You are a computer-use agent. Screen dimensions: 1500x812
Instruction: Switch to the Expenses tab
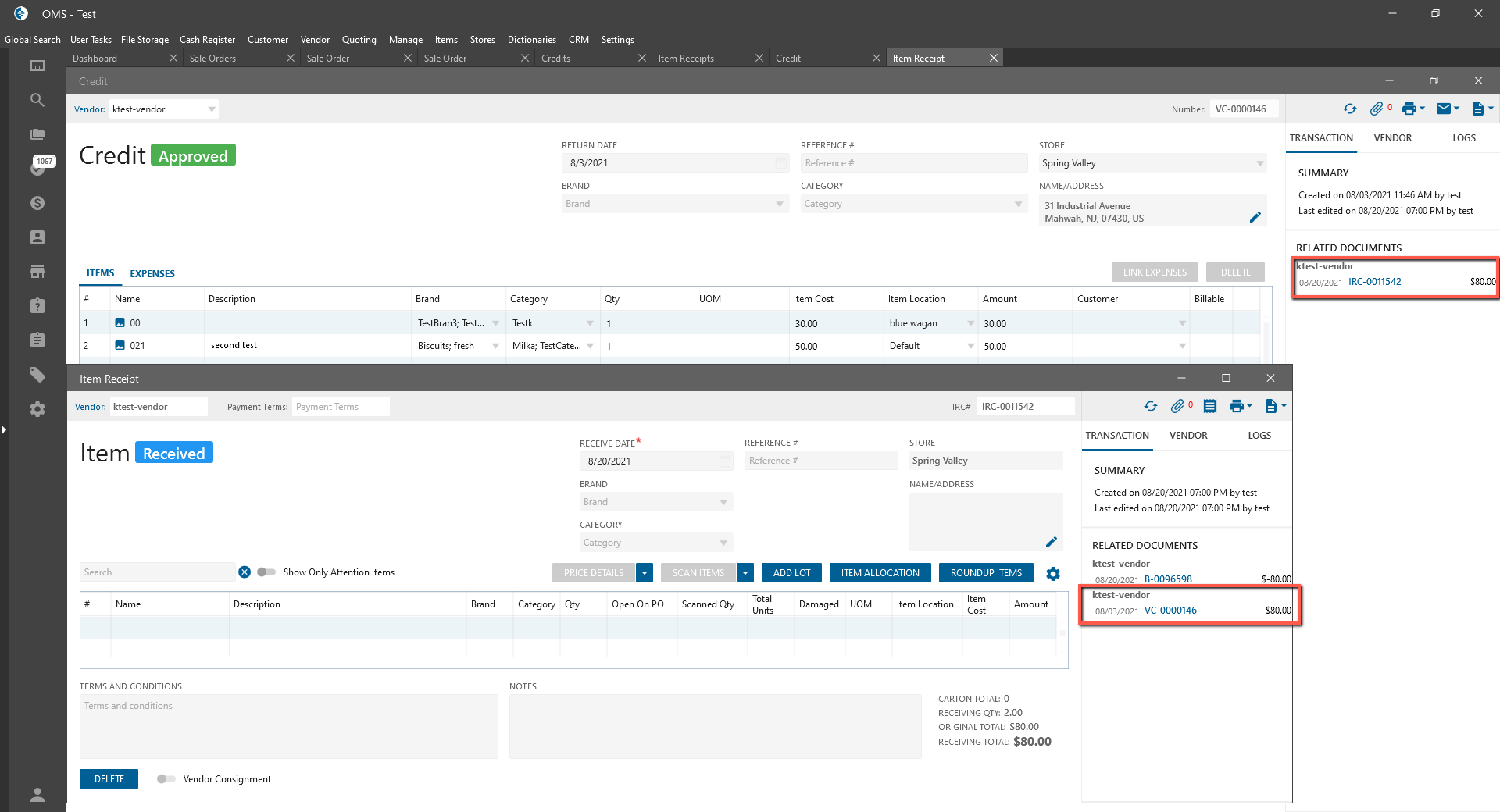point(152,273)
